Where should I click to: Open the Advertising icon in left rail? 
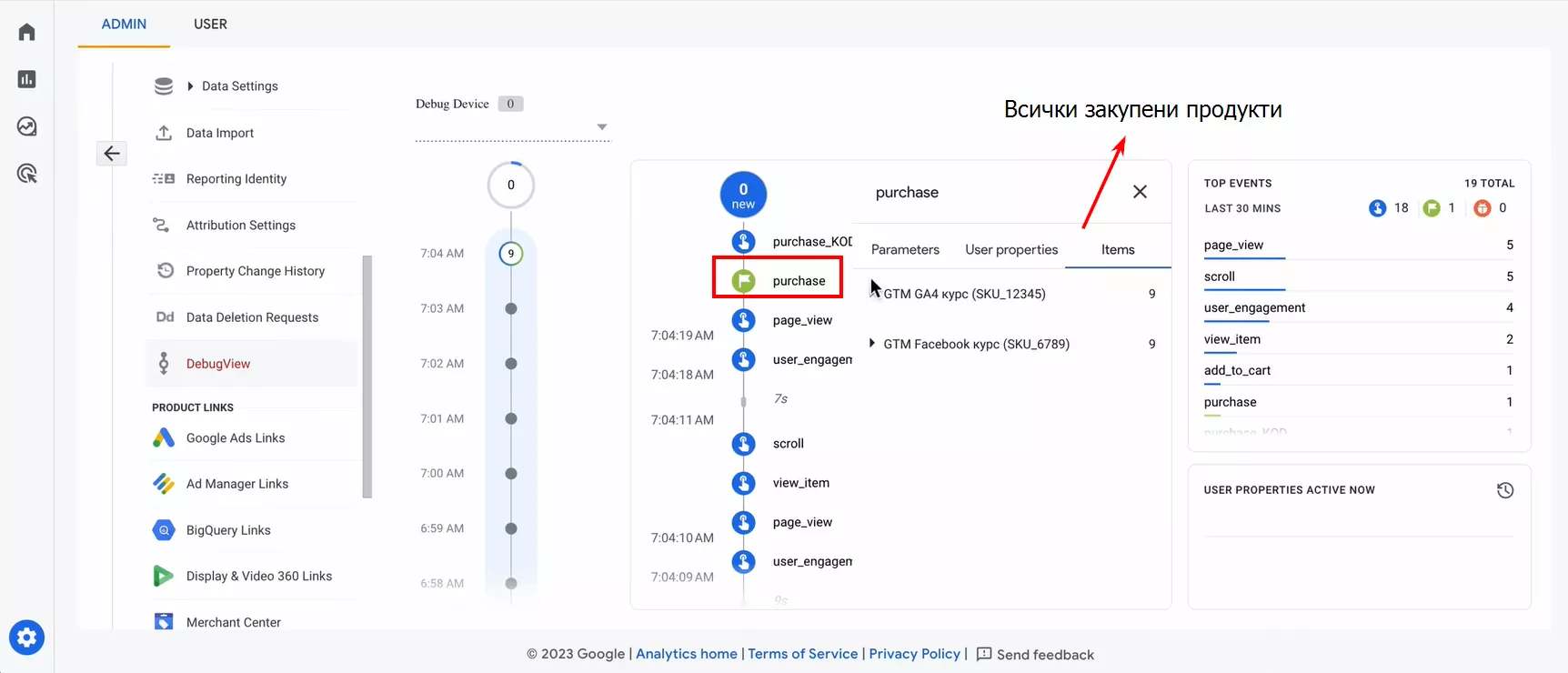coord(27,174)
